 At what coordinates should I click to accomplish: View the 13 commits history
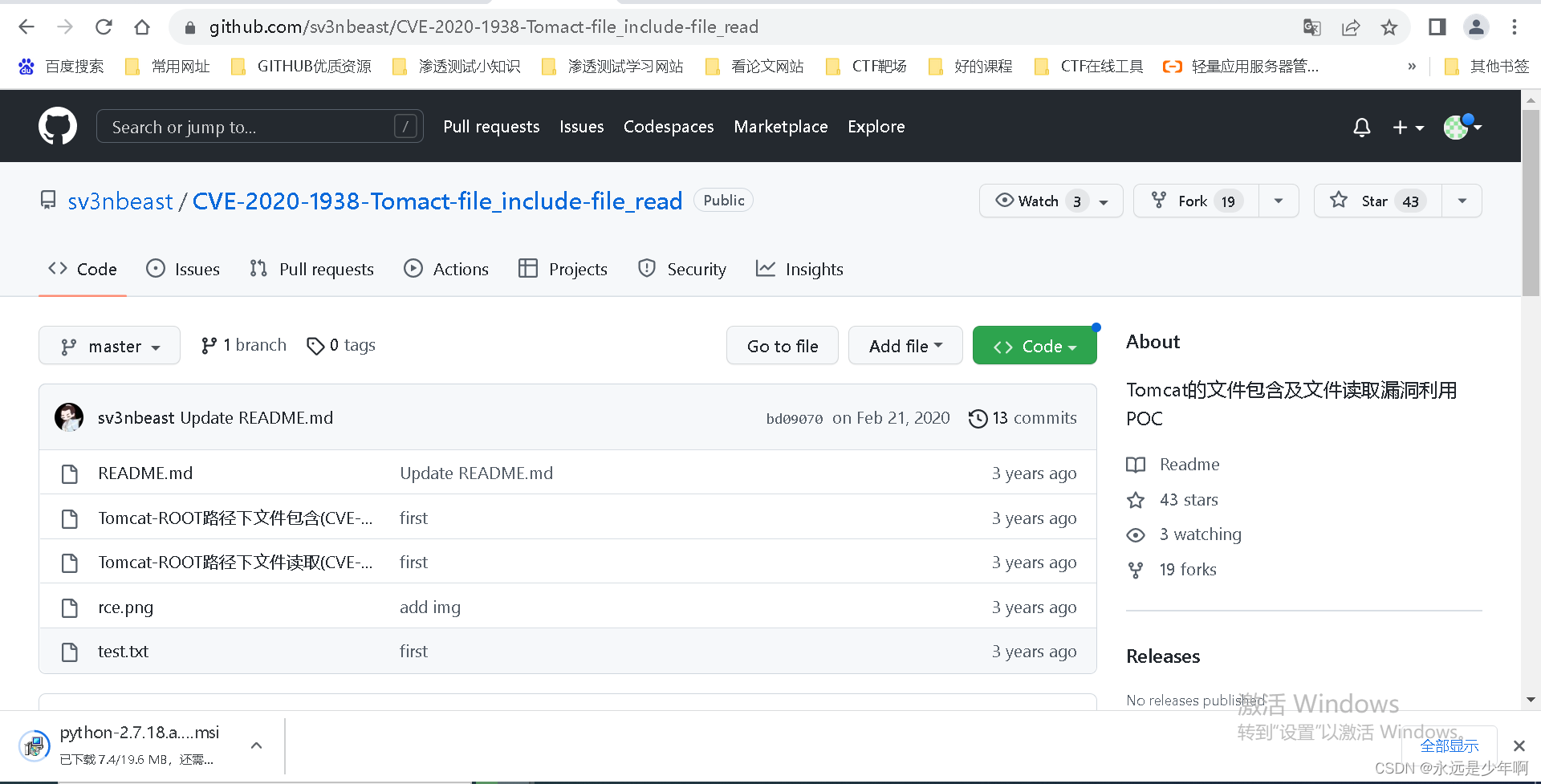click(x=1023, y=418)
